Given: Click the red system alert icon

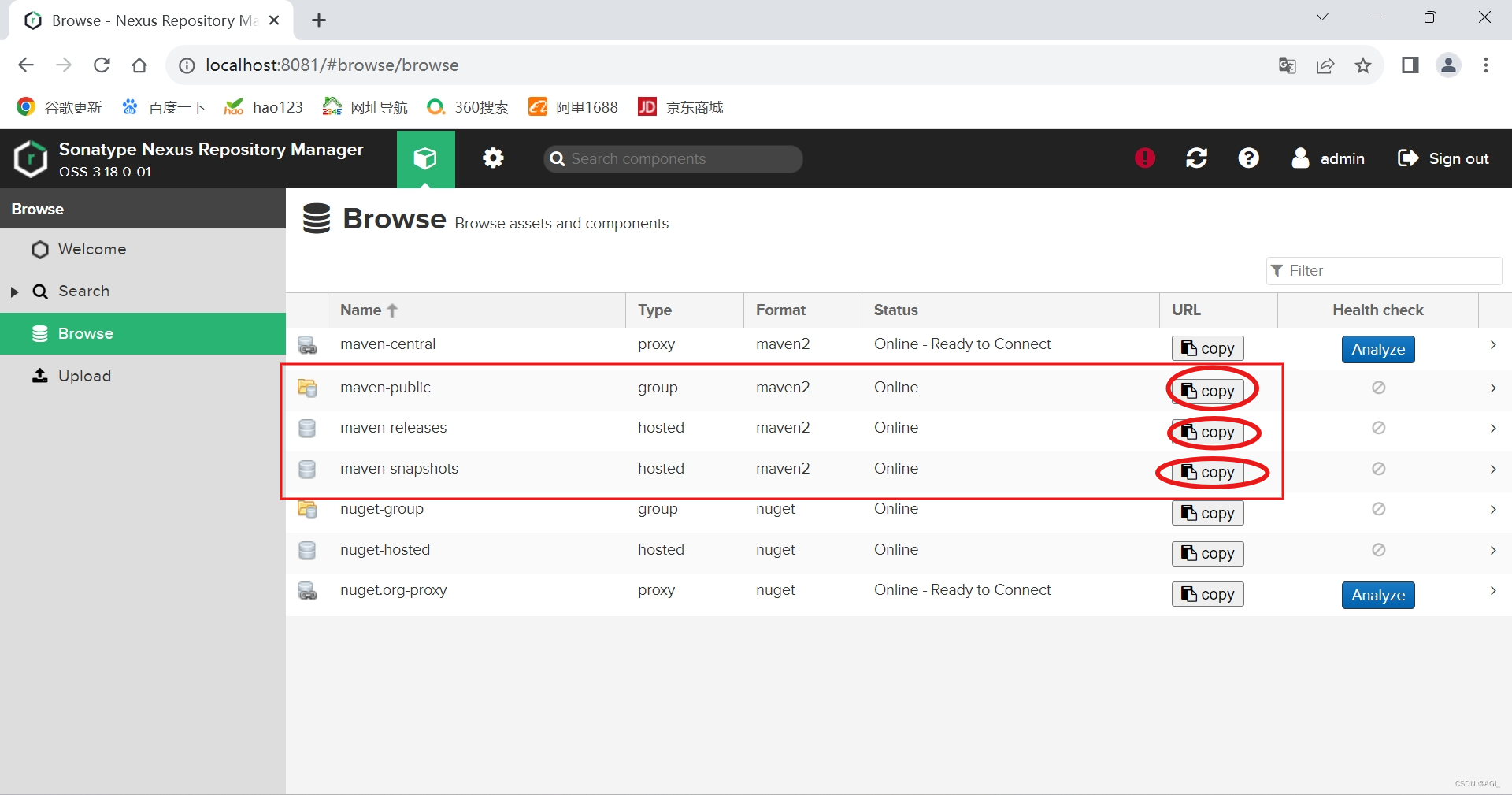Looking at the screenshot, I should [x=1145, y=158].
